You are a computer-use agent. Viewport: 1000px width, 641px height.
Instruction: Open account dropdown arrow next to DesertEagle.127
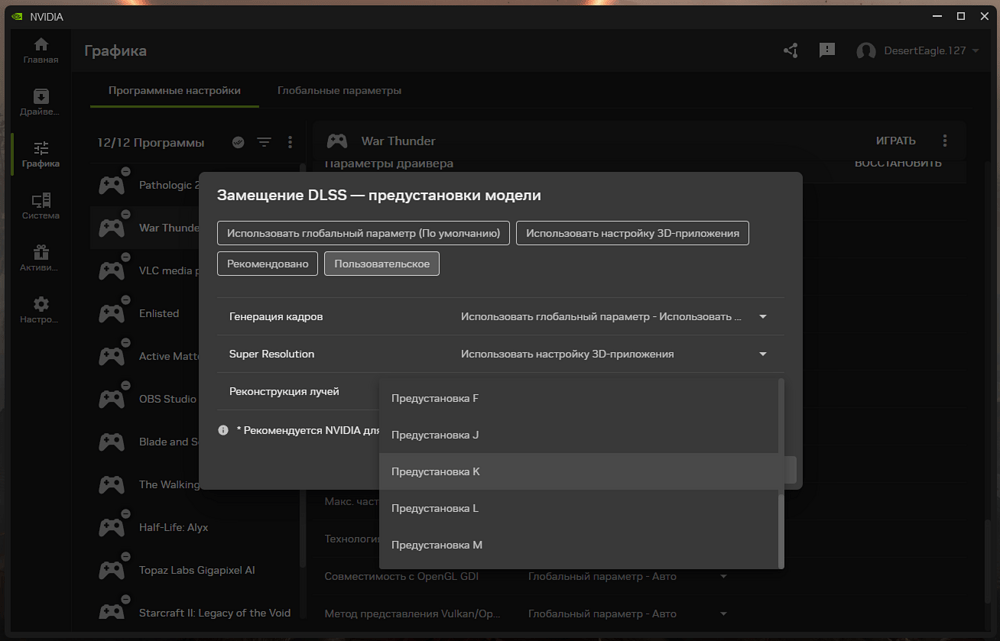pos(975,51)
